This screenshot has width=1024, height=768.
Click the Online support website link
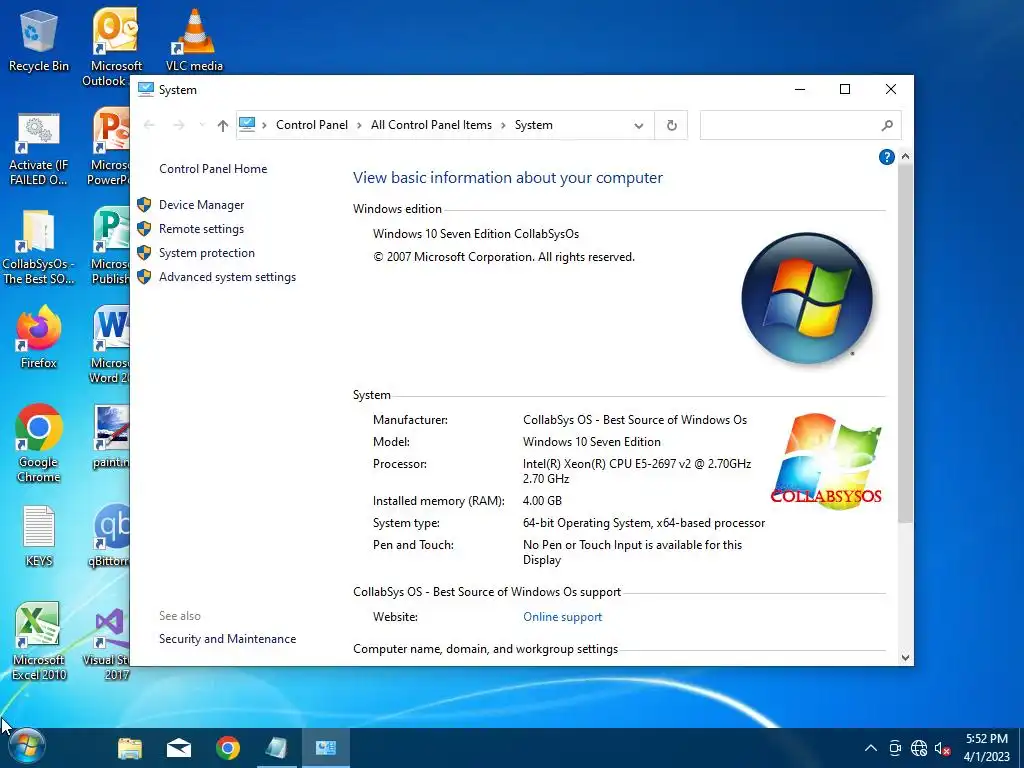click(x=562, y=617)
